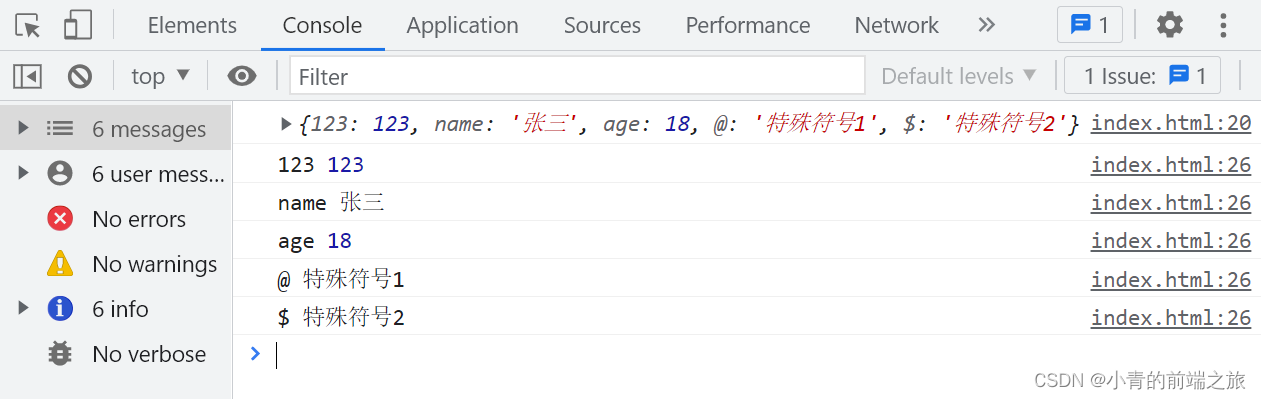This screenshot has height=399, width=1261.
Task: Switch to the Elements tab
Action: tap(192, 25)
